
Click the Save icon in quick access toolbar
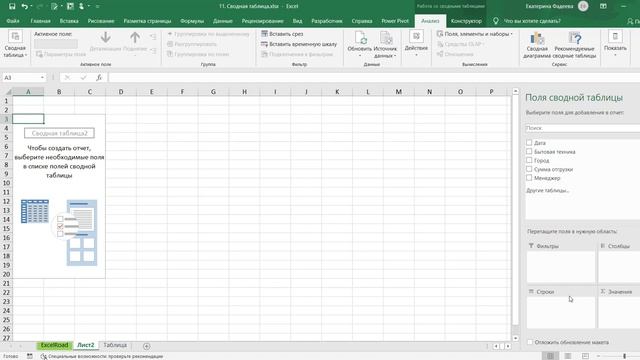12,6
